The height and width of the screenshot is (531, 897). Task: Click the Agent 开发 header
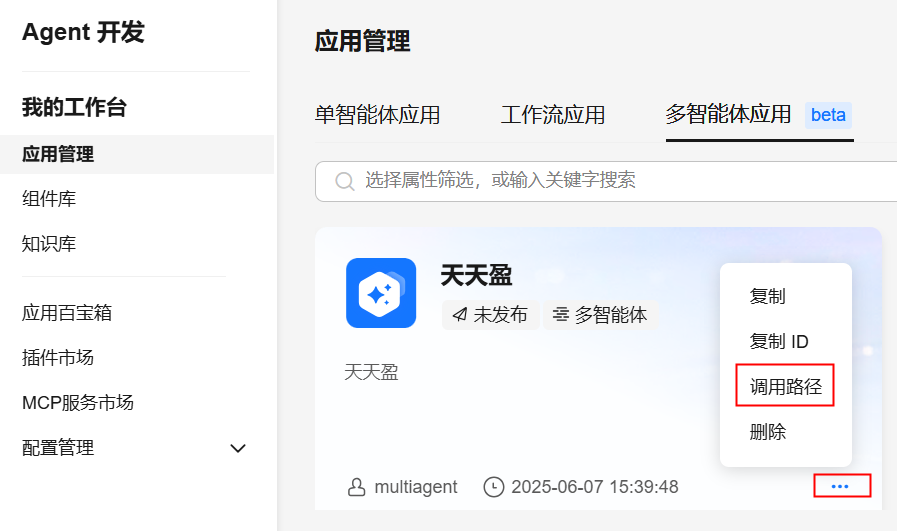coord(84,32)
